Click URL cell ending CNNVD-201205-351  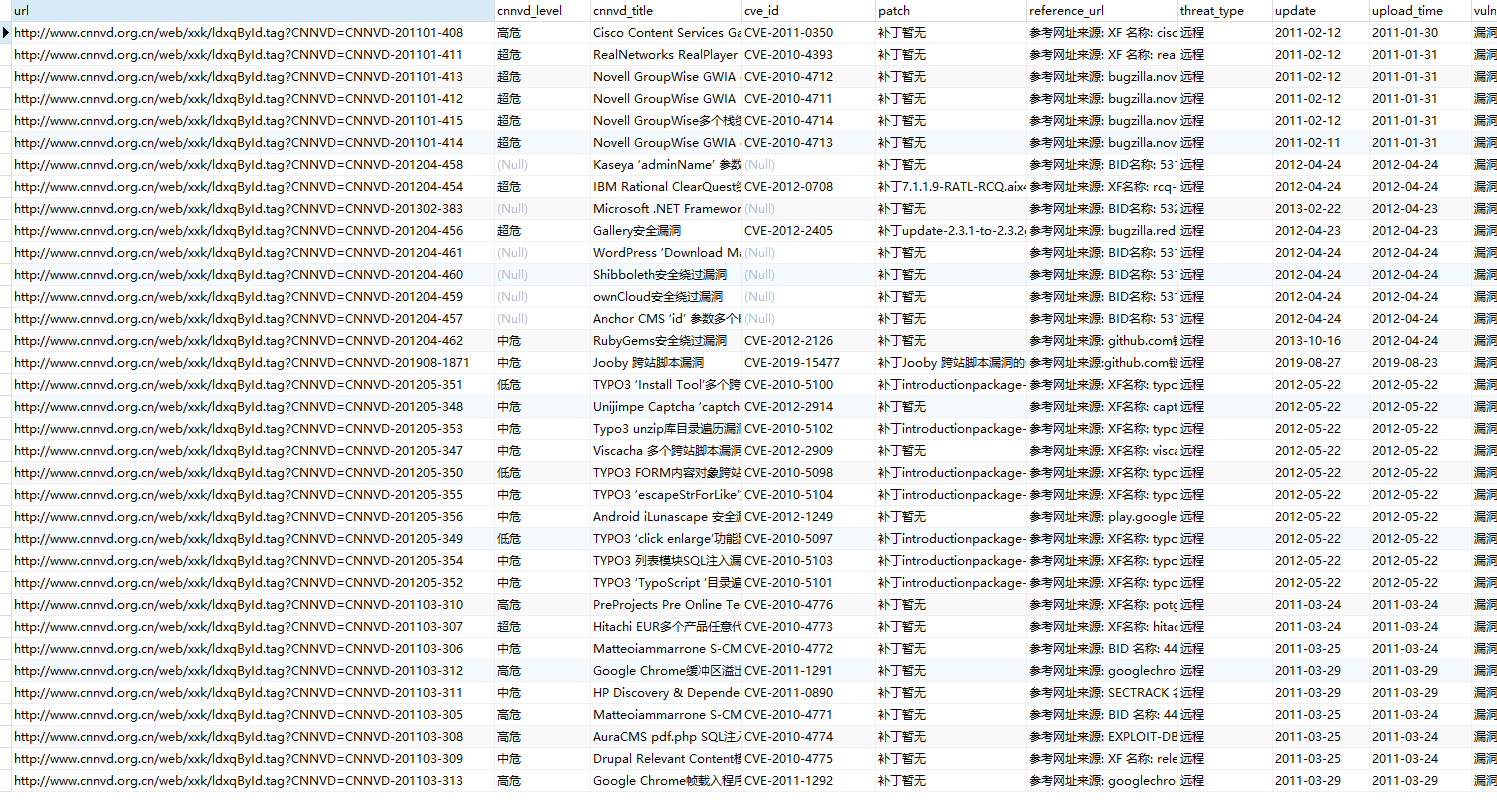(253, 385)
